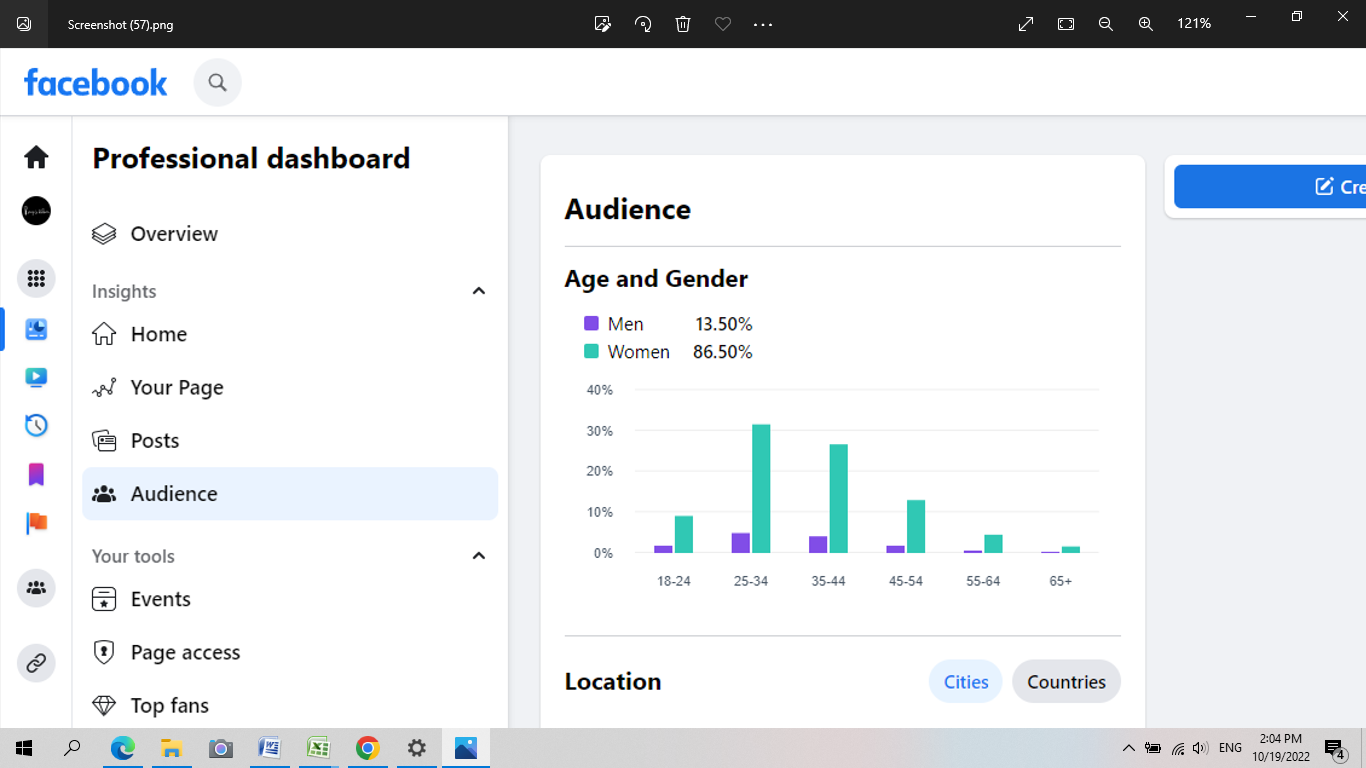Image resolution: width=1366 pixels, height=768 pixels.
Task: Click the 55-64 age label
Action: (983, 581)
